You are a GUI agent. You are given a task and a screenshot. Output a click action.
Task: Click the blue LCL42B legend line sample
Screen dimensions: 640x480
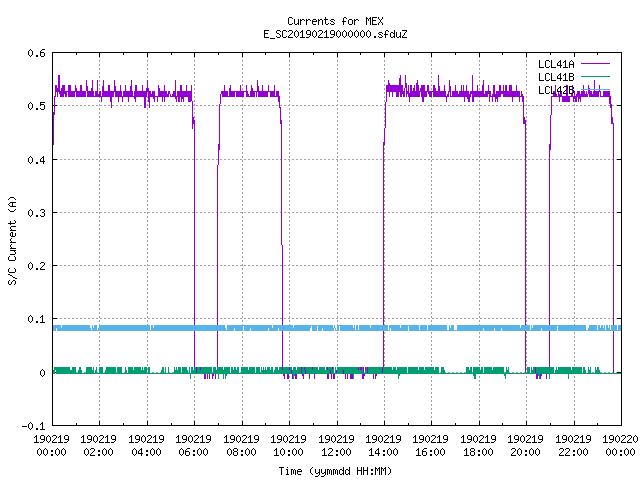(x=595, y=89)
